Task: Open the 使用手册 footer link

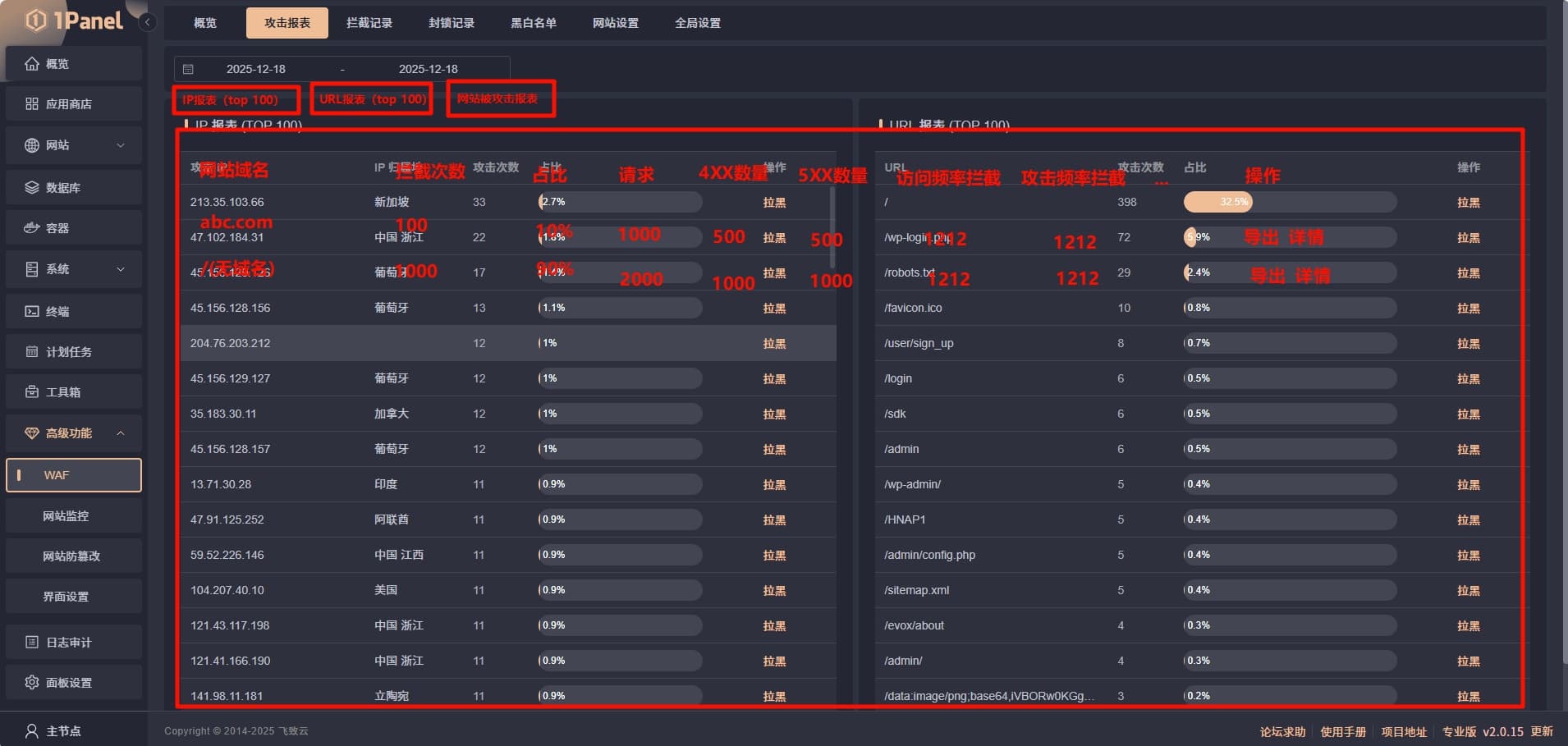Action: 1343,732
